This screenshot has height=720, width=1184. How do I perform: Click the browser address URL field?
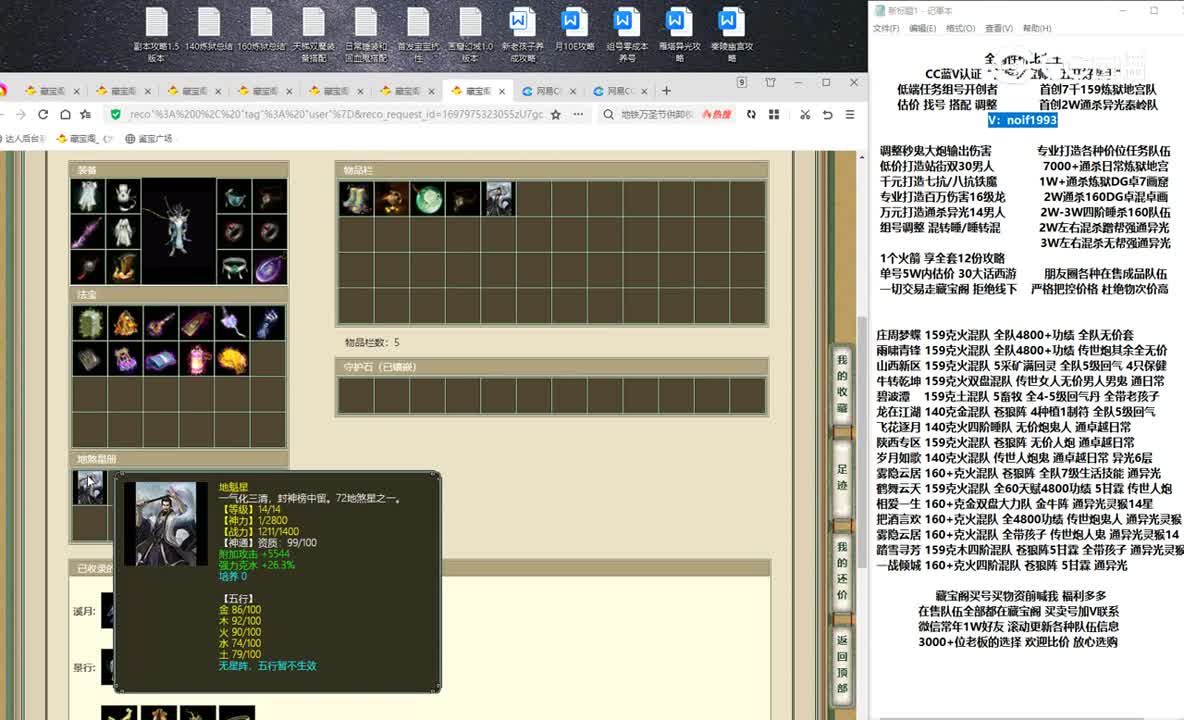tap(336, 115)
